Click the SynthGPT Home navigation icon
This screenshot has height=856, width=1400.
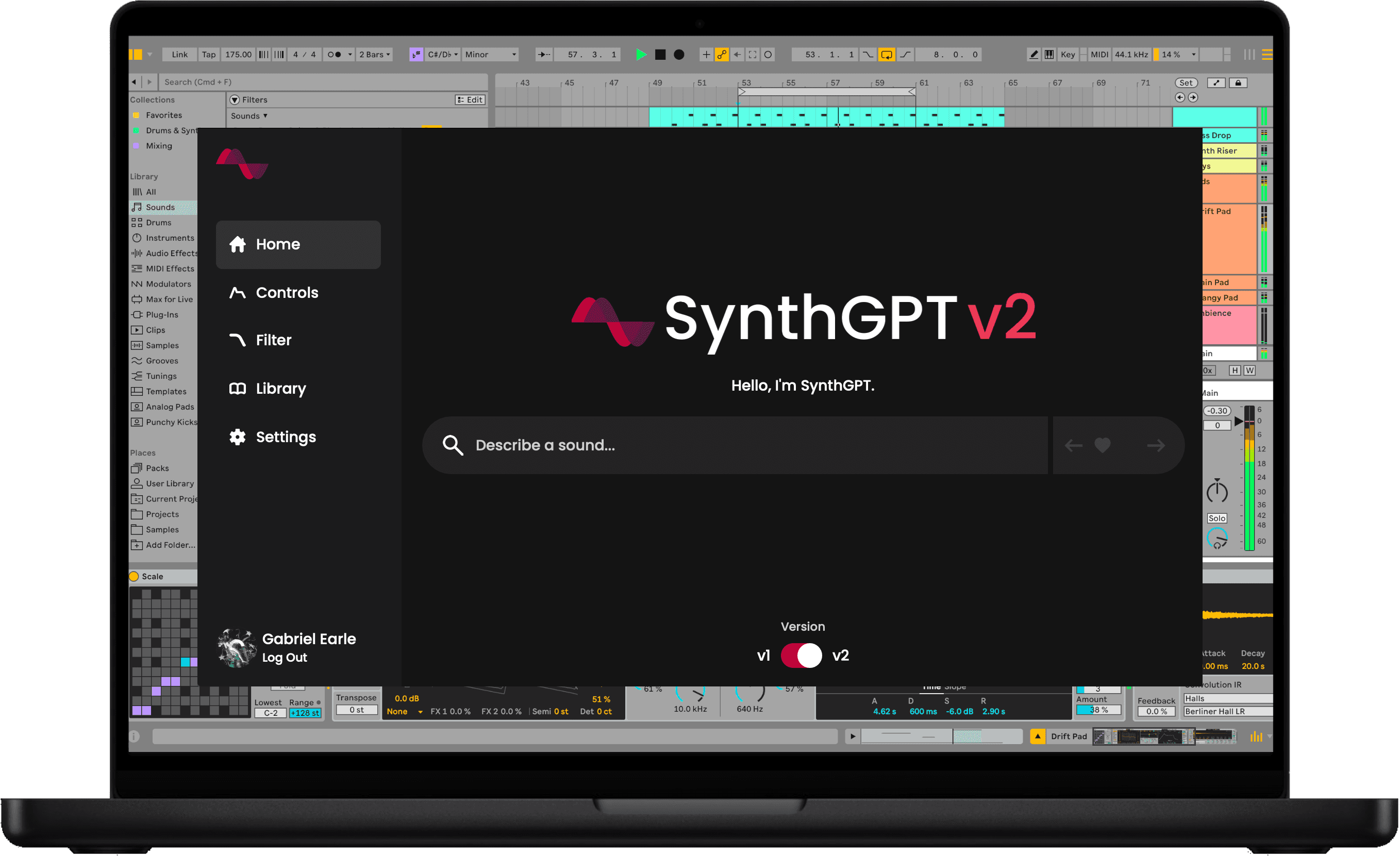click(239, 244)
